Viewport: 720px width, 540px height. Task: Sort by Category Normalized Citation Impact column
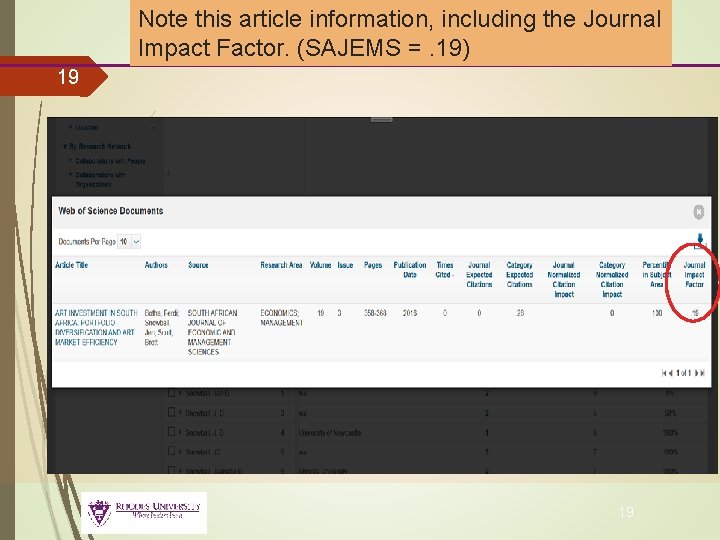(x=612, y=279)
